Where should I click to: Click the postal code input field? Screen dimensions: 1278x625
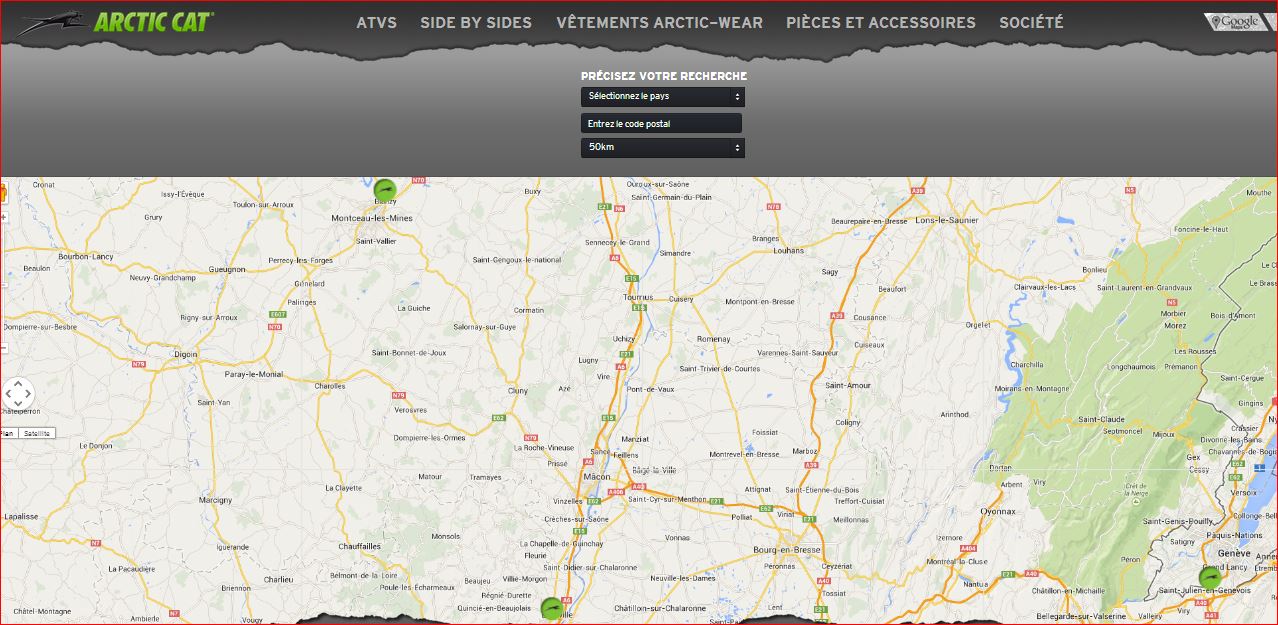(661, 123)
